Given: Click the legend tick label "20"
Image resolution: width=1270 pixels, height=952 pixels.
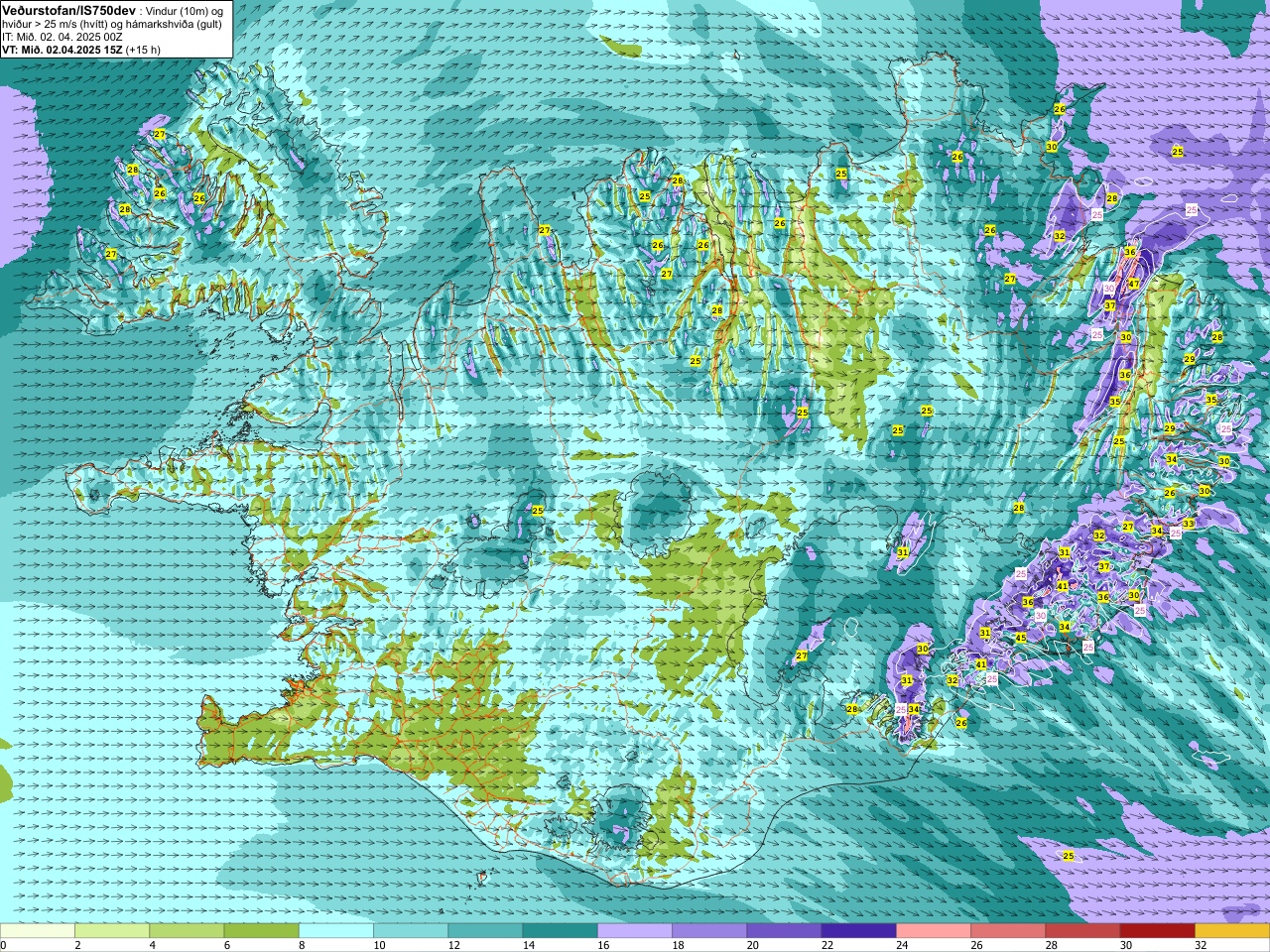Looking at the screenshot, I should tap(752, 945).
